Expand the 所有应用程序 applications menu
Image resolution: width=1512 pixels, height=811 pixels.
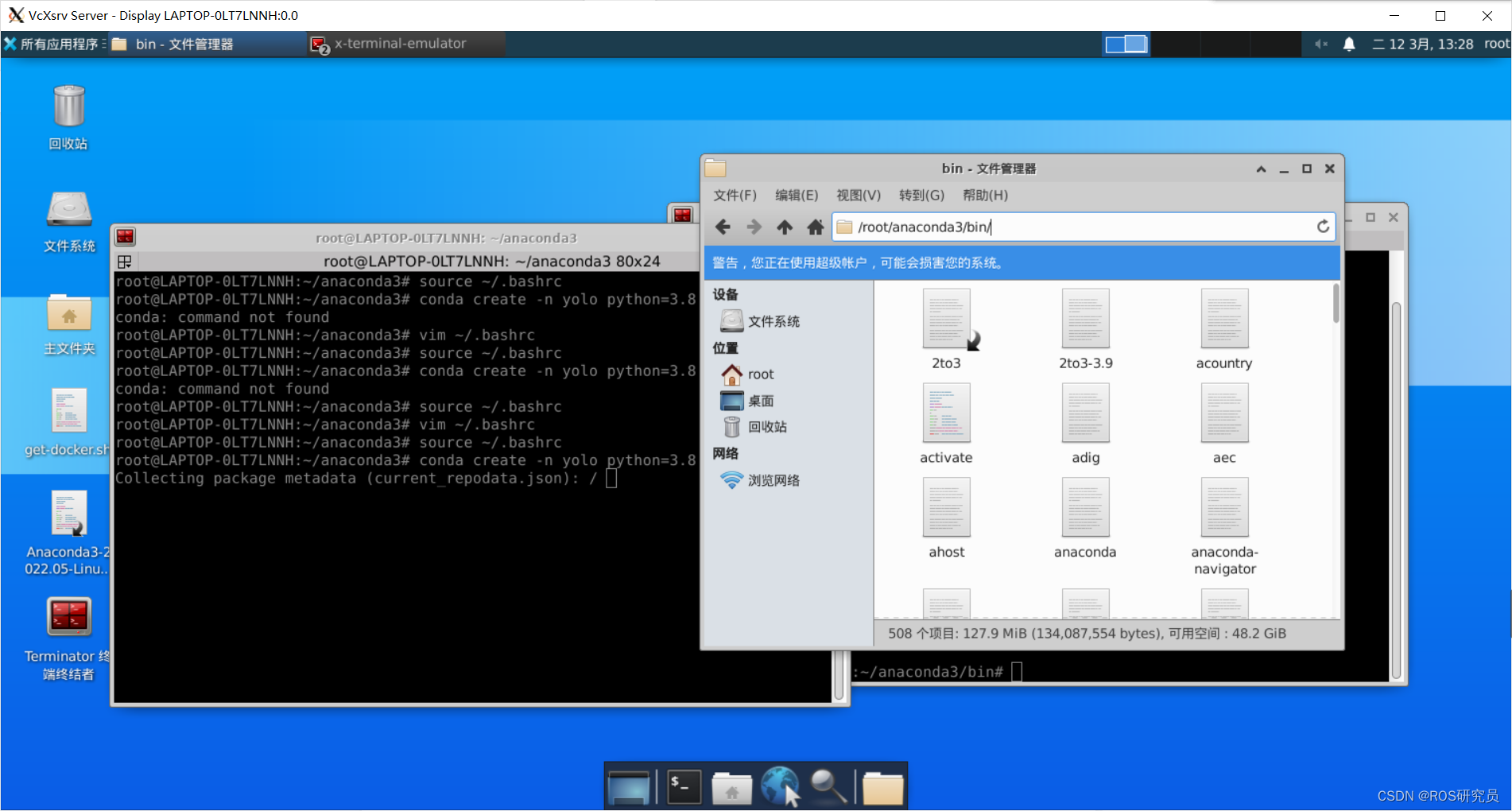[x=54, y=44]
